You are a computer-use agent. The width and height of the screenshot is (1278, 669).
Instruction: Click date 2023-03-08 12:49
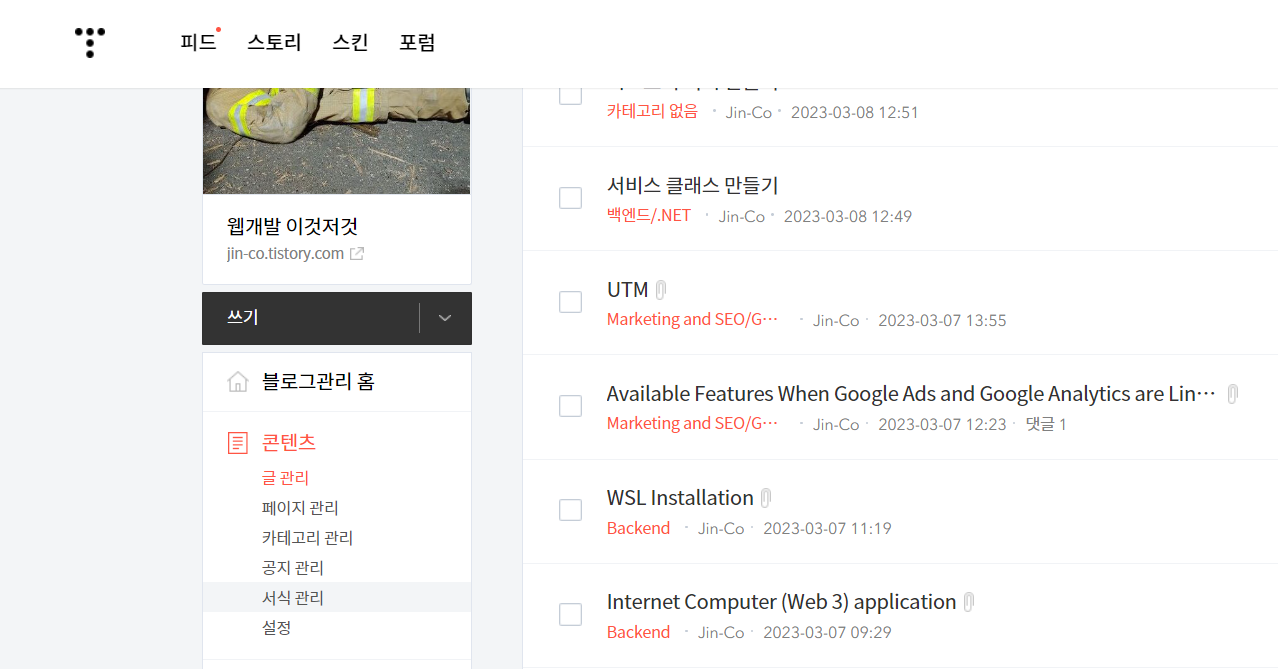[847, 216]
